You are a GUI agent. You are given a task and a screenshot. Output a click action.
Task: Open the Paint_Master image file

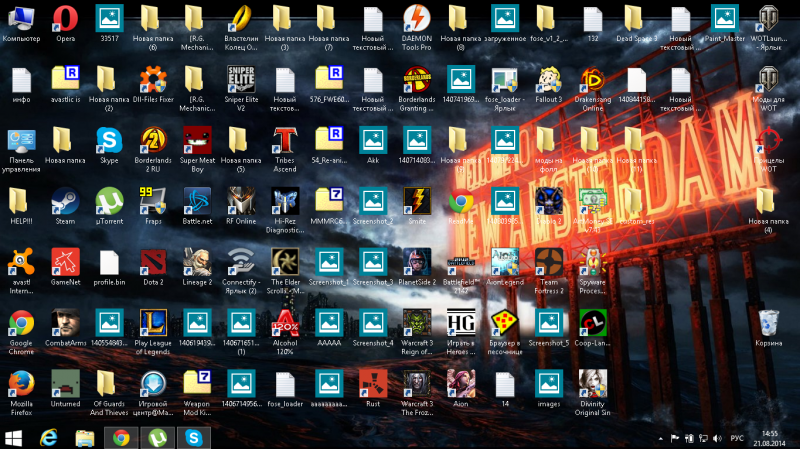click(x=724, y=18)
